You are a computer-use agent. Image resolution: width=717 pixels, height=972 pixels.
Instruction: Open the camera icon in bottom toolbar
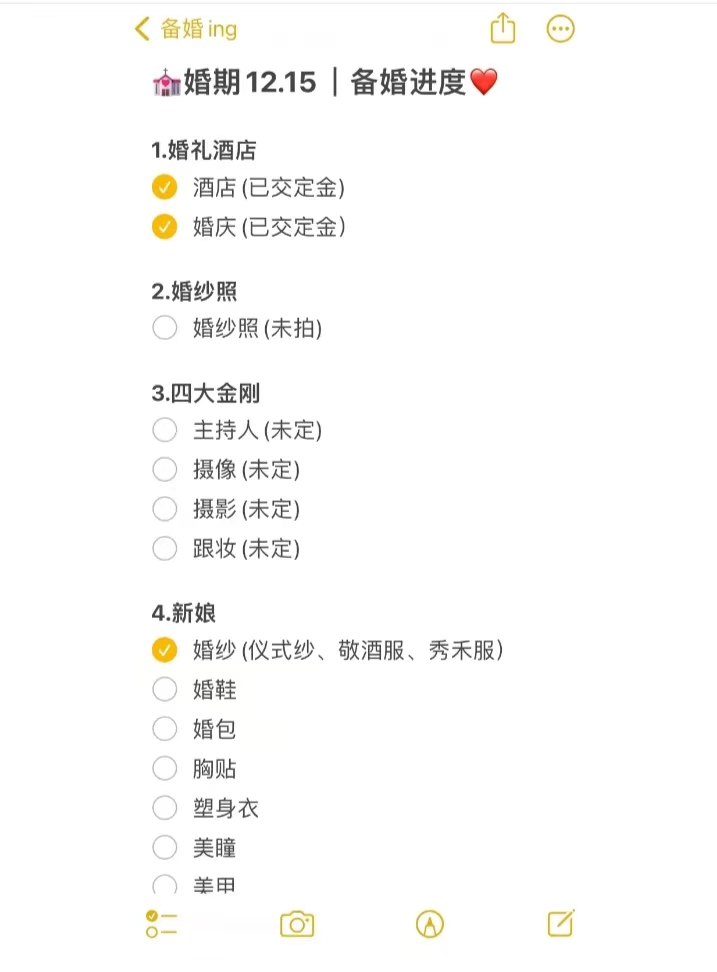pos(297,924)
